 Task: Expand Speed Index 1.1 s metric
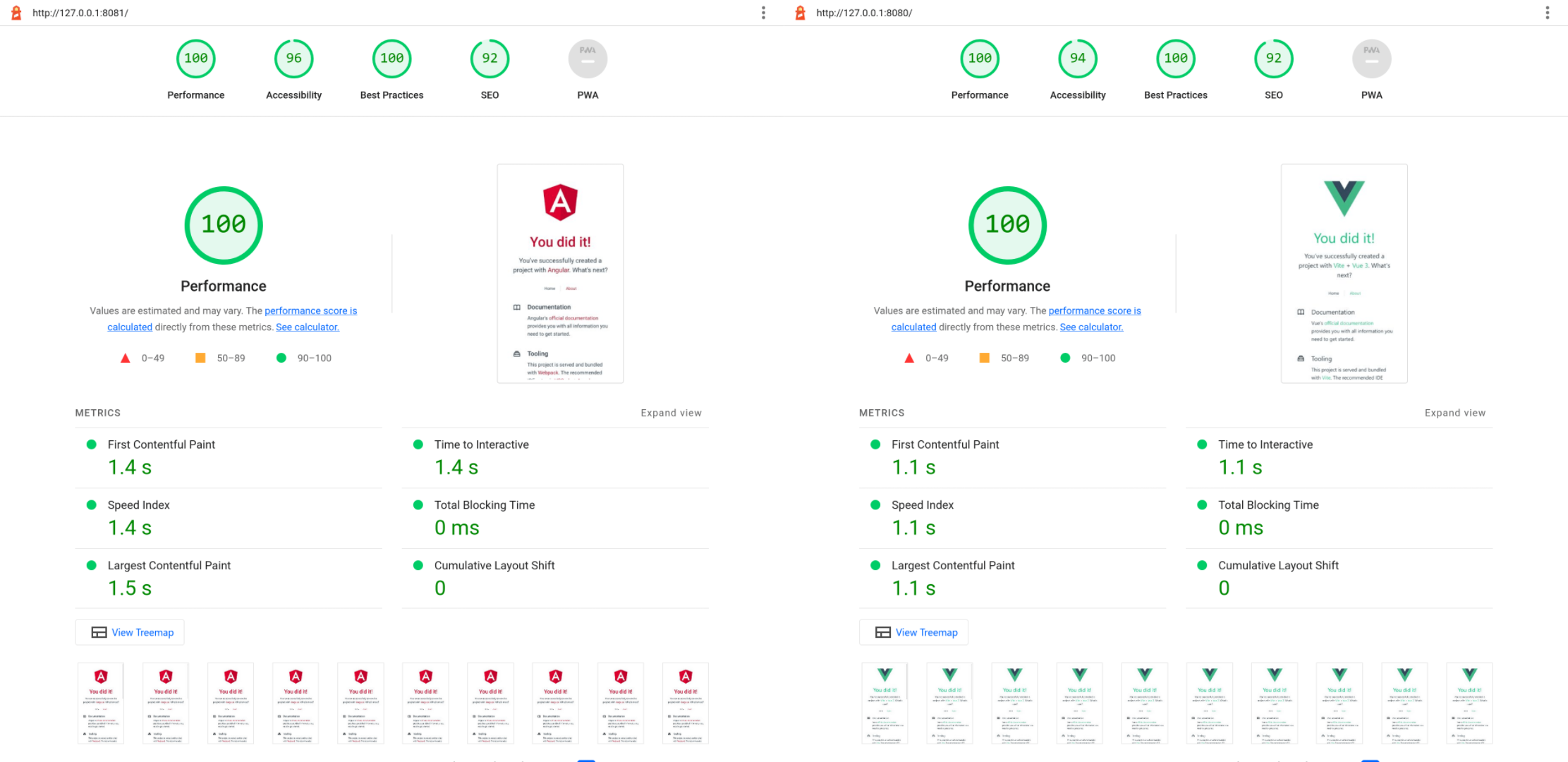coord(1012,518)
